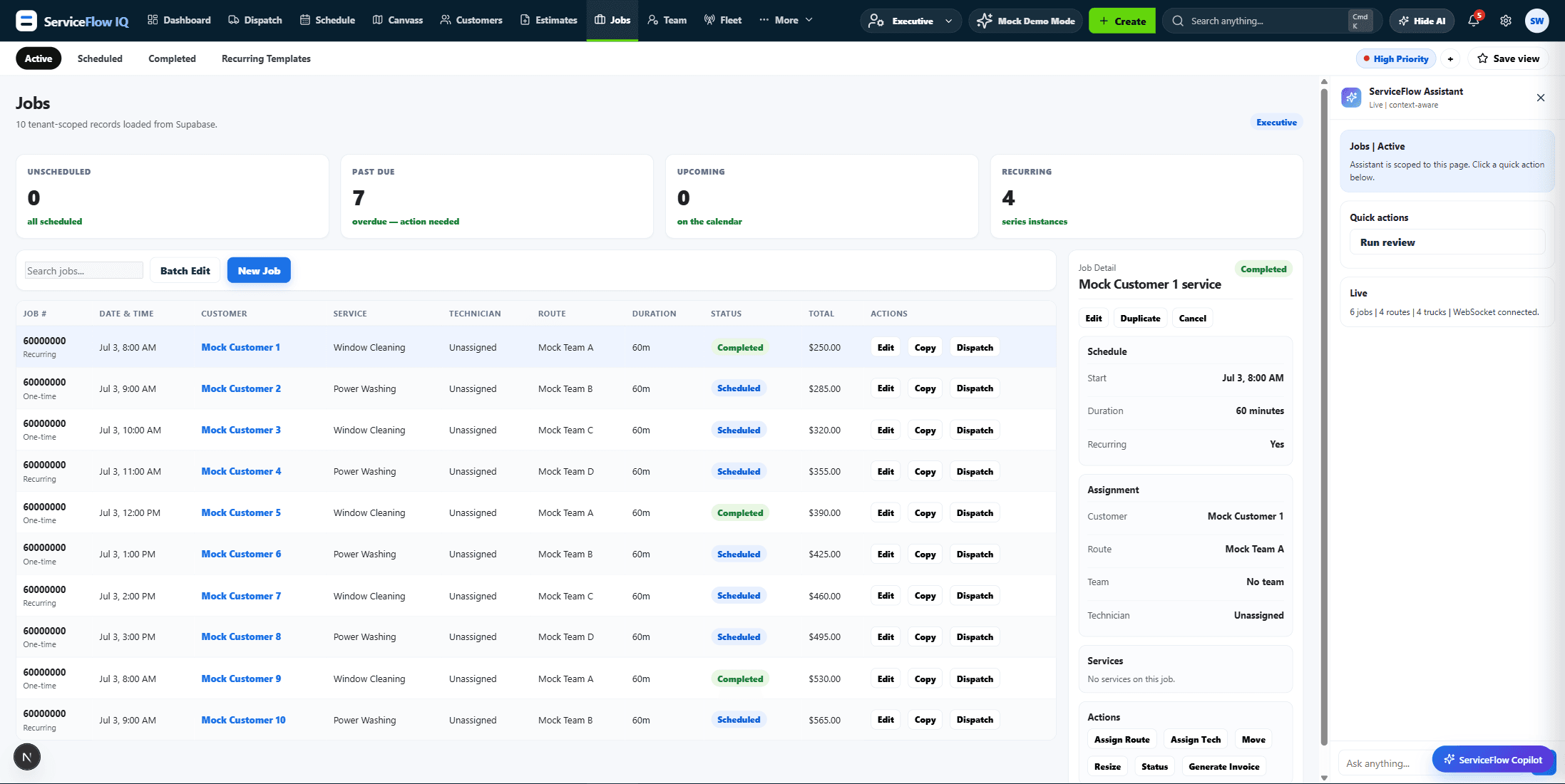
Task: Click the $530.00 total cell
Action: (x=824, y=679)
